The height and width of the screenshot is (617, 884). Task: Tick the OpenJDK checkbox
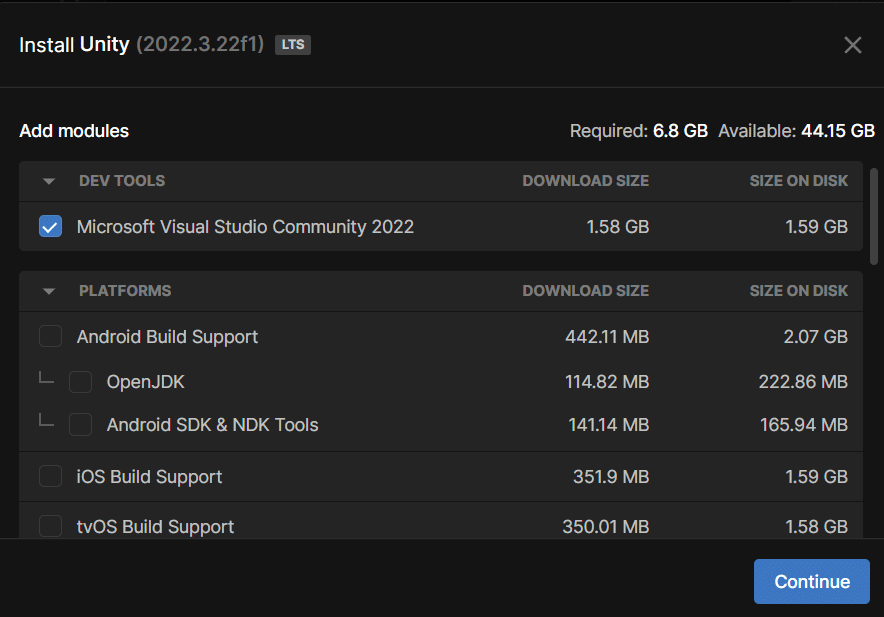click(80, 382)
